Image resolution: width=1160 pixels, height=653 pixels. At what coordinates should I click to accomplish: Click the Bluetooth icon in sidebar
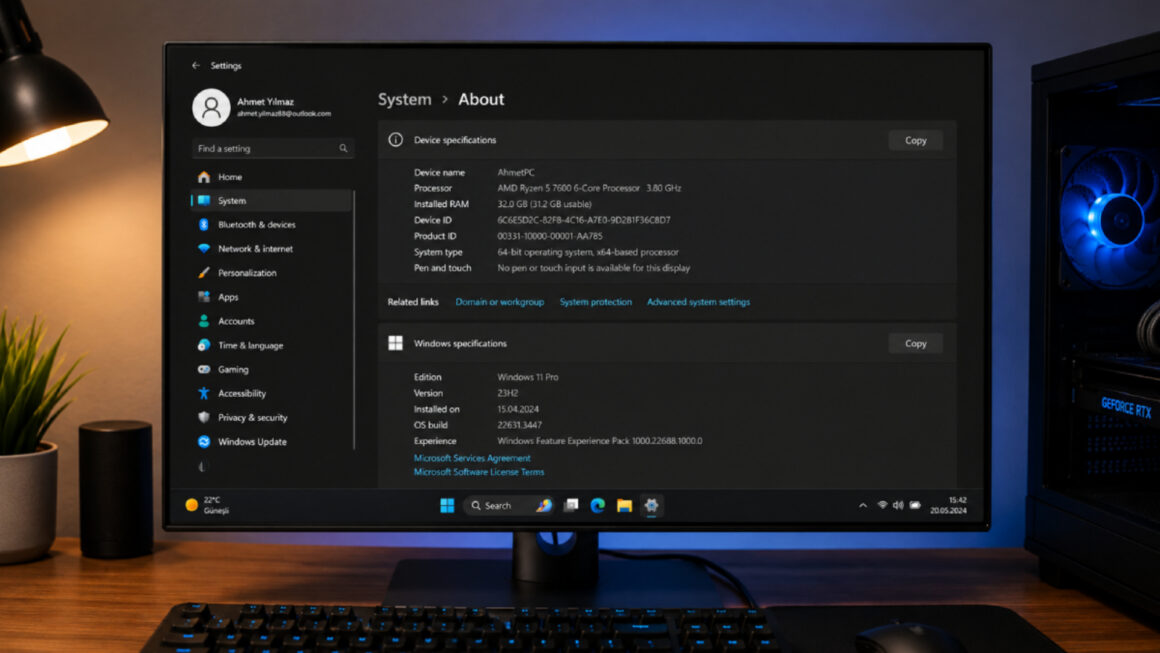pos(204,225)
